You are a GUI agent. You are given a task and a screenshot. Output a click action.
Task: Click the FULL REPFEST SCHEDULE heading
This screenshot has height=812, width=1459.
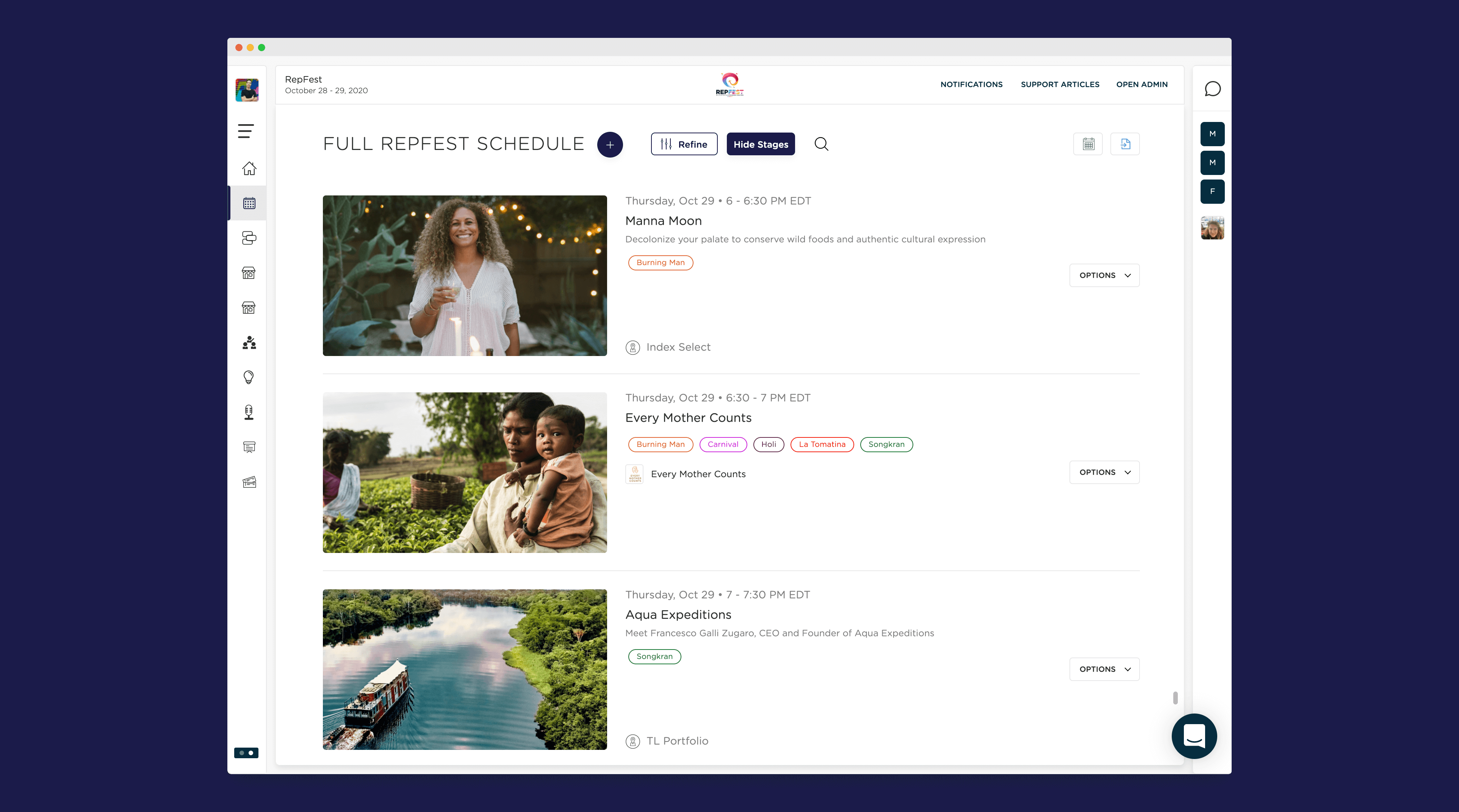click(453, 144)
